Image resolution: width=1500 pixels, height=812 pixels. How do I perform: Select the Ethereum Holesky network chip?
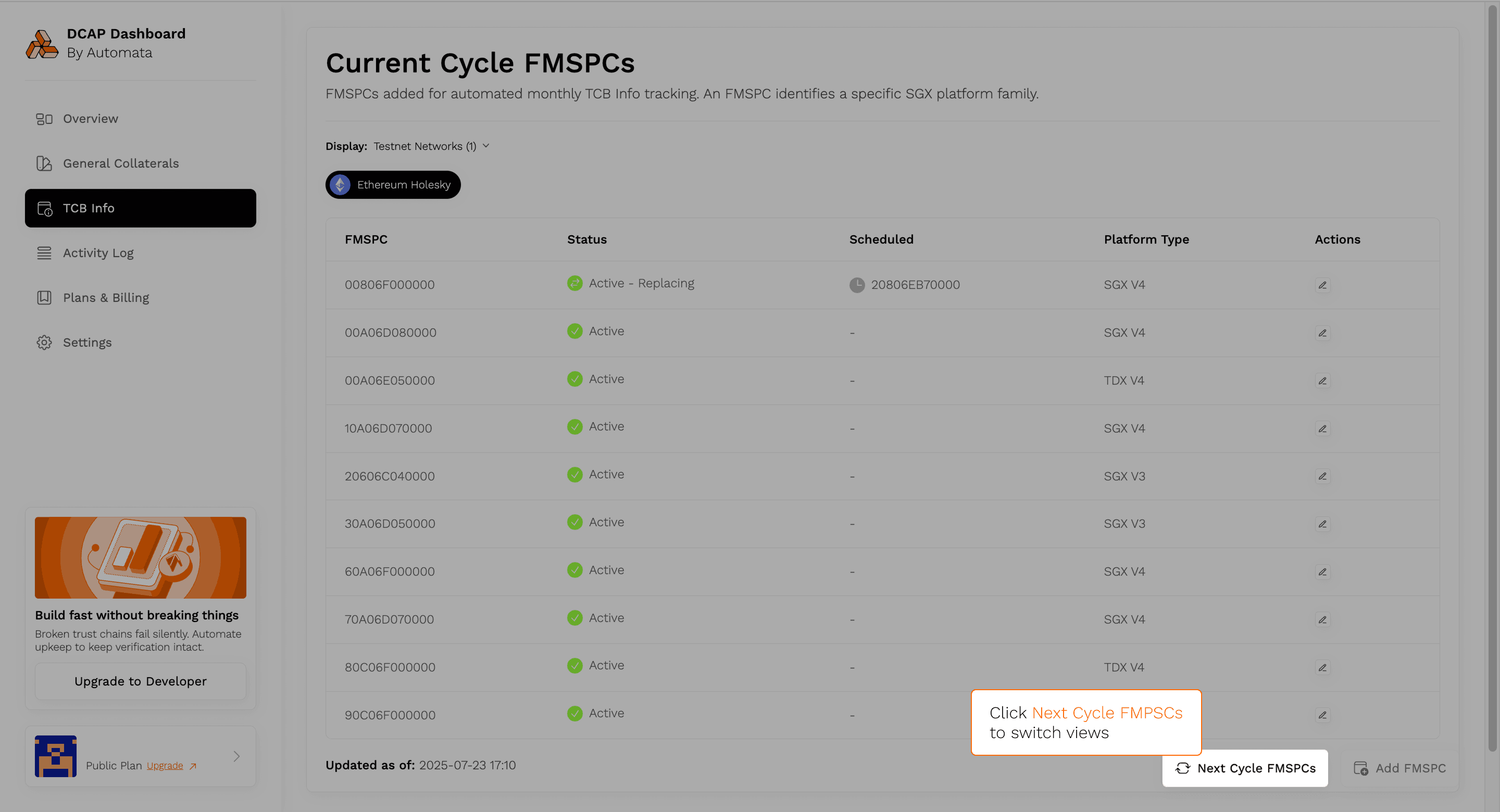pyautogui.click(x=393, y=184)
